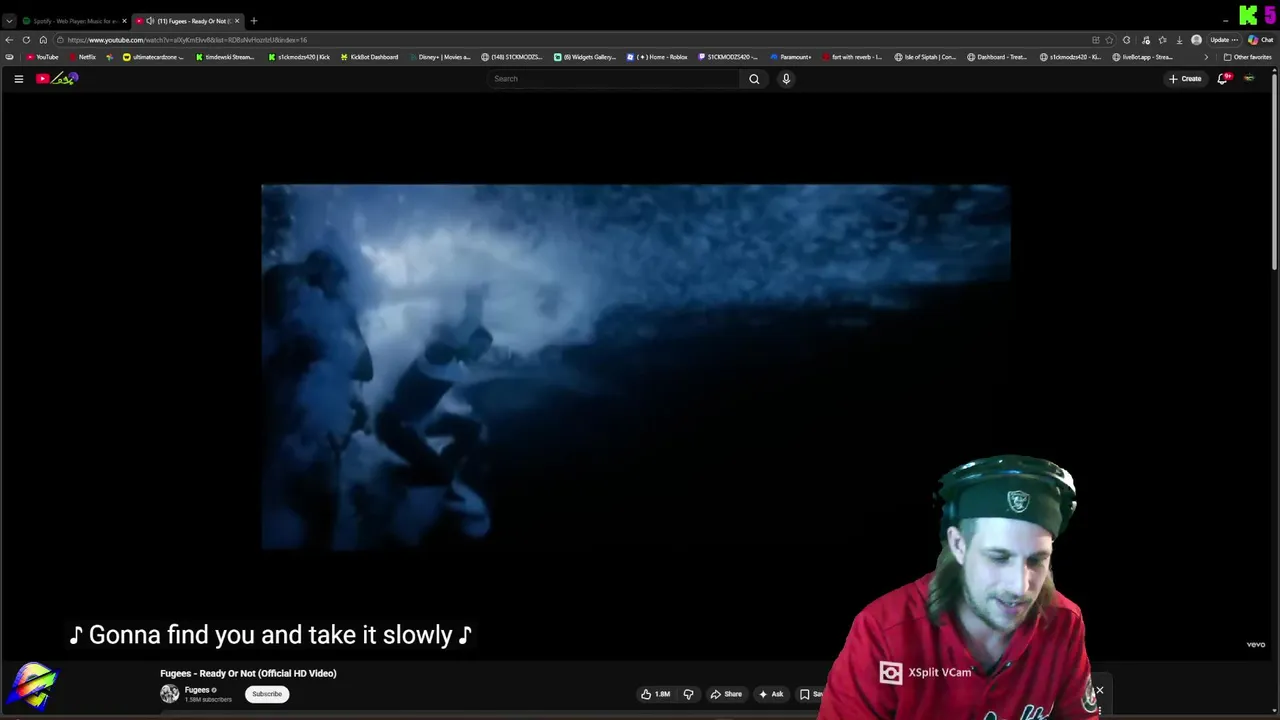Mute the tab via the speaker icon
Image resolution: width=1280 pixels, height=720 pixels.
pos(150,21)
